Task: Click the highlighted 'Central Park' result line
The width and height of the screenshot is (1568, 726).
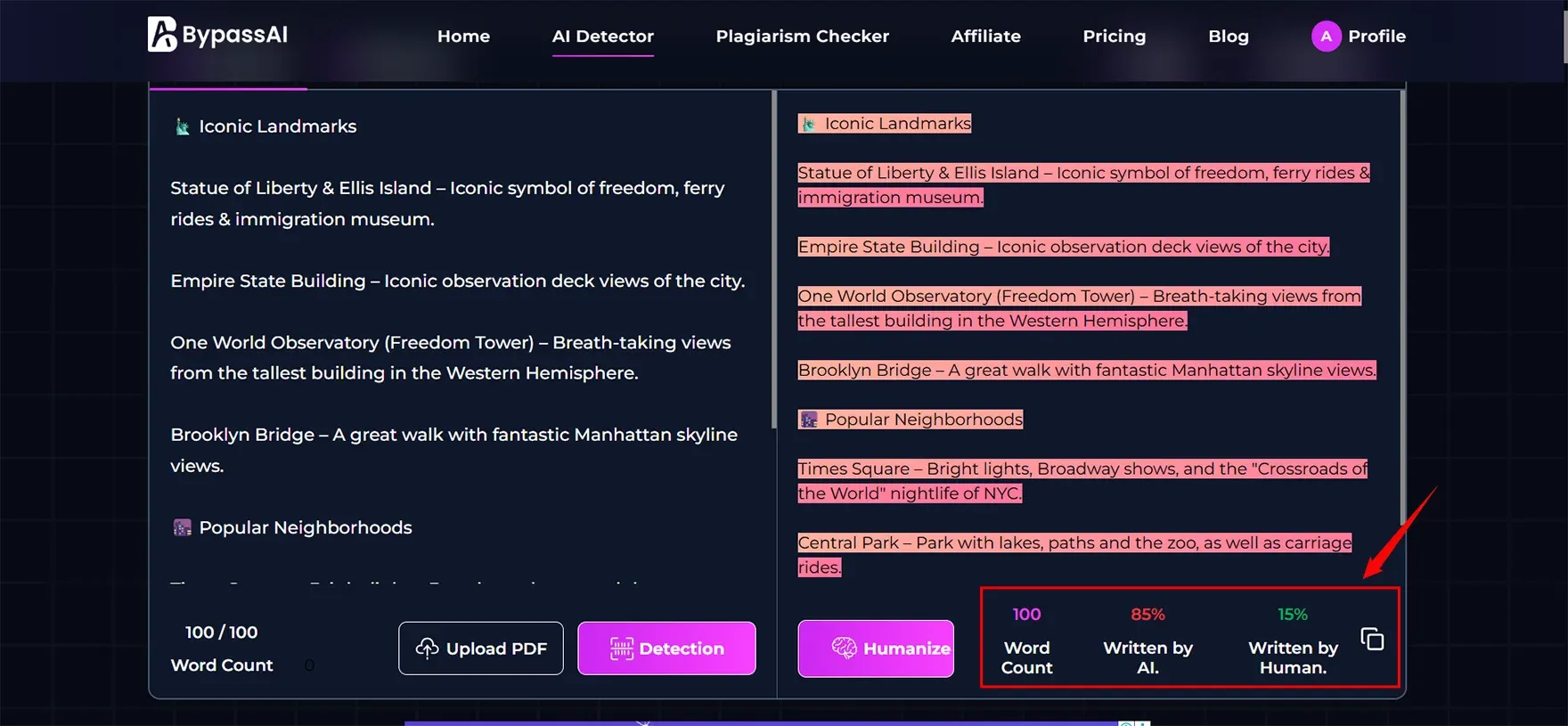Action: pyautogui.click(x=1074, y=555)
